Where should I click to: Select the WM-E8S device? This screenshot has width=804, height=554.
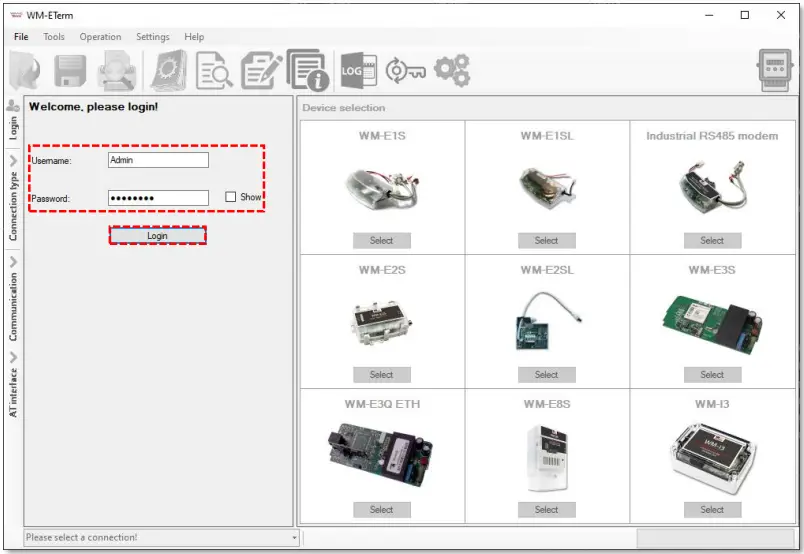click(547, 510)
